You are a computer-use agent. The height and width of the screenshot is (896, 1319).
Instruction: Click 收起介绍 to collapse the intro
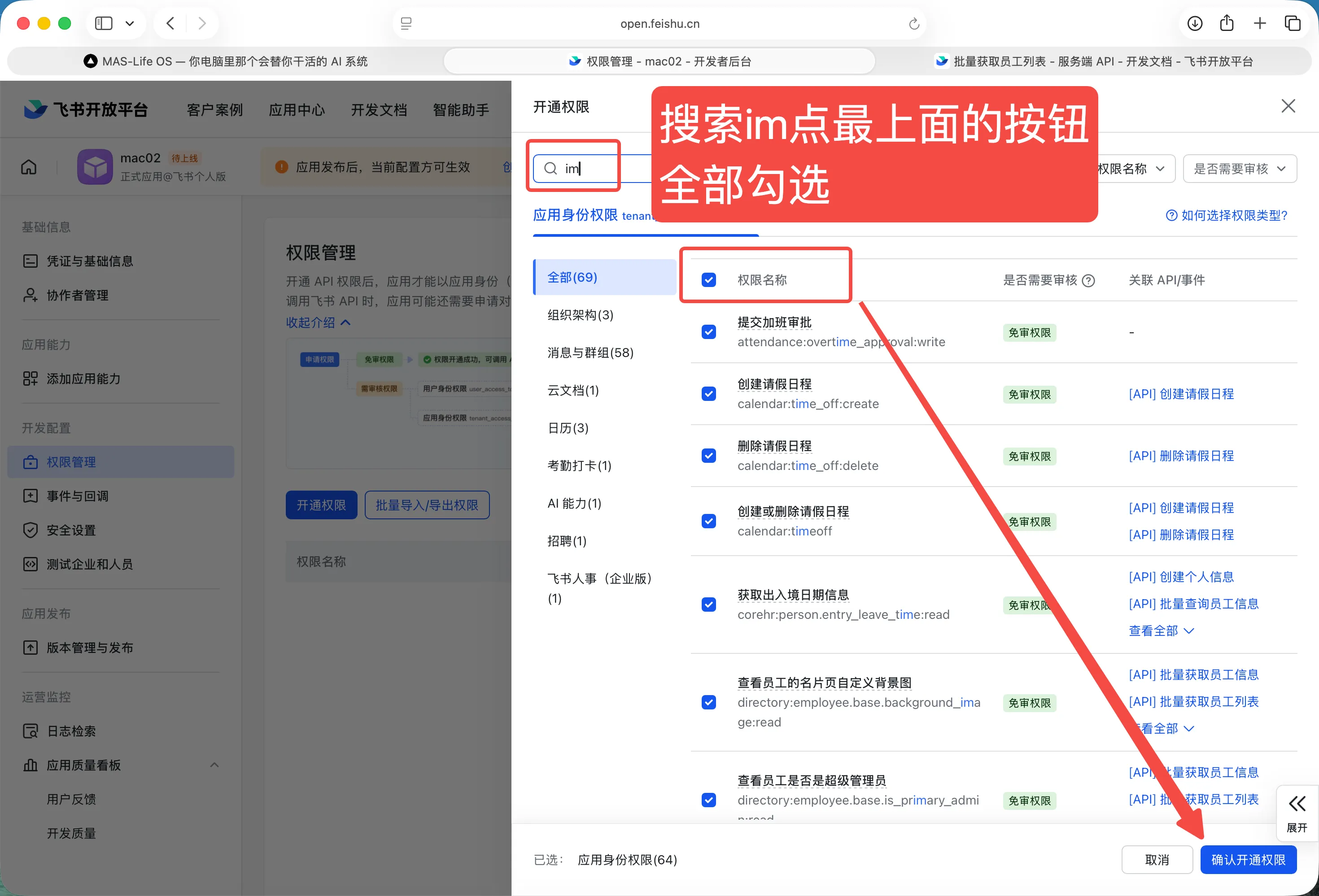[318, 322]
